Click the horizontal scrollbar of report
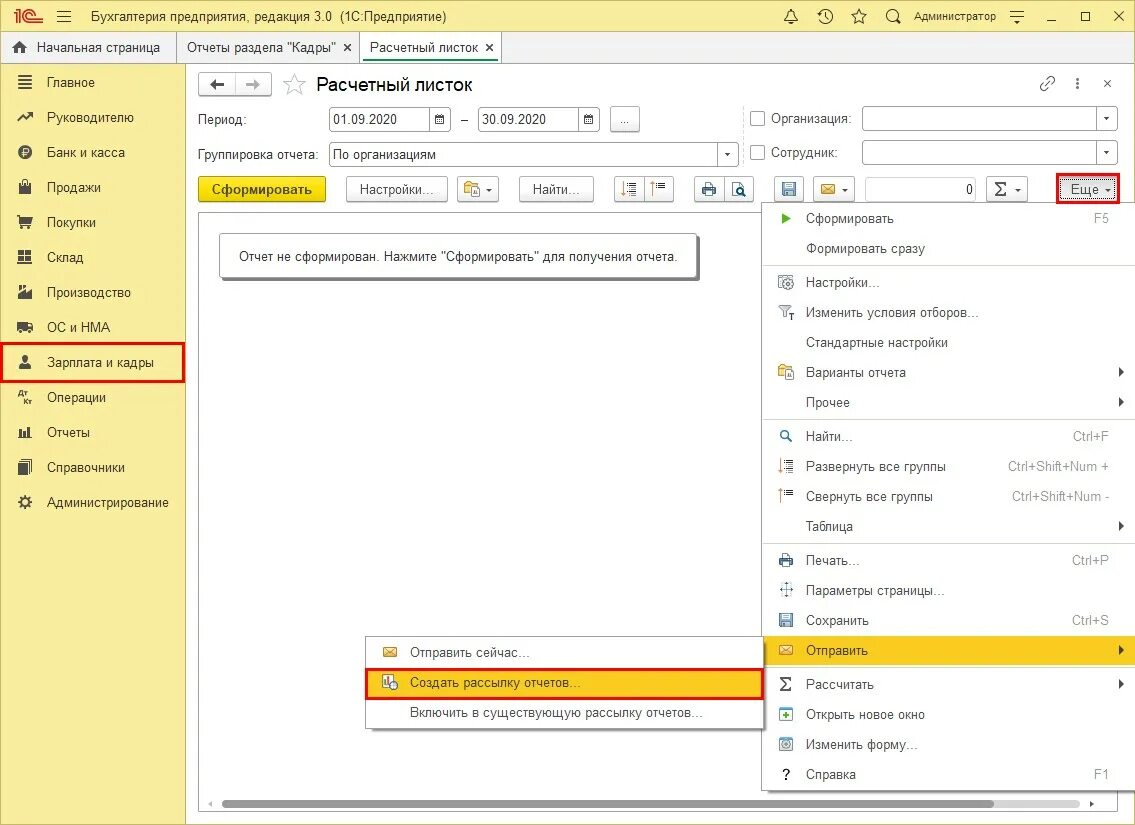Image resolution: width=1135 pixels, height=825 pixels. (x=607, y=804)
